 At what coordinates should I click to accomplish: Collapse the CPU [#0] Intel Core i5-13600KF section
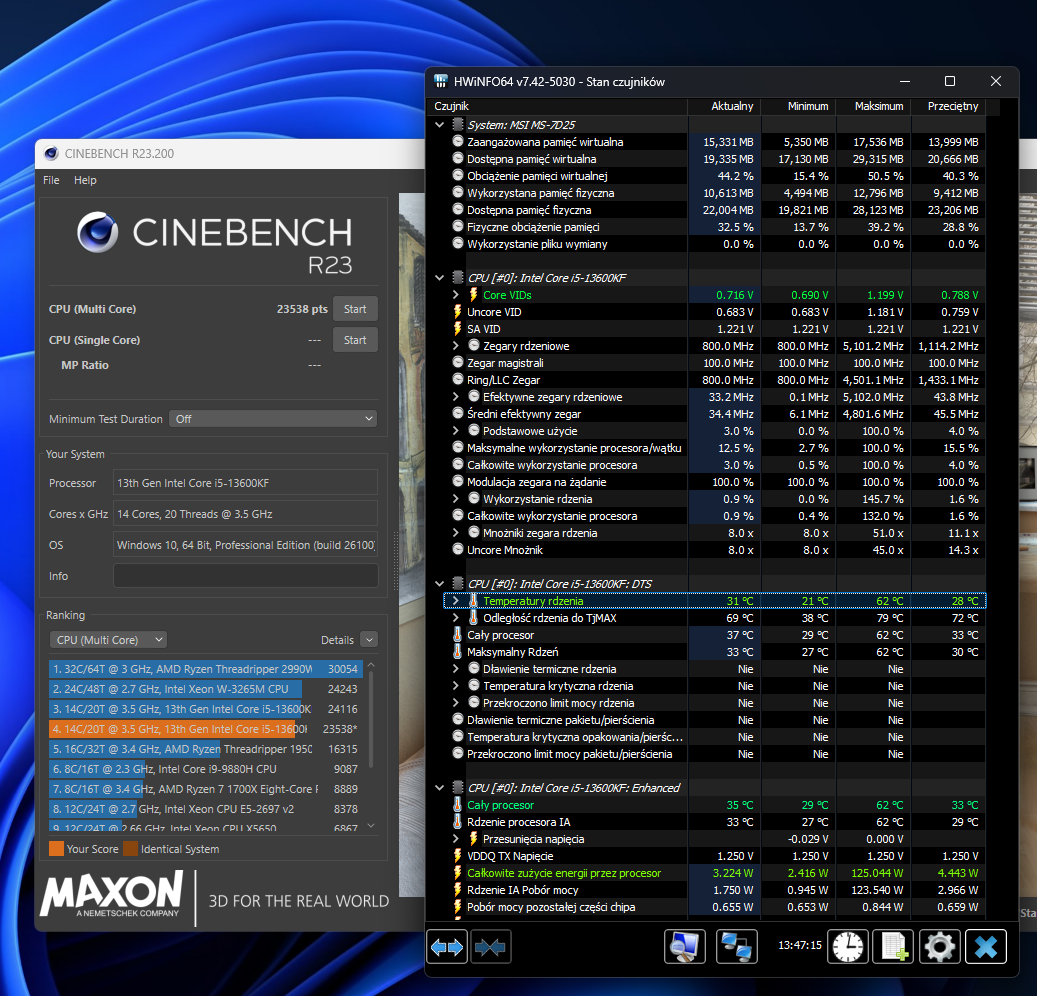click(440, 278)
